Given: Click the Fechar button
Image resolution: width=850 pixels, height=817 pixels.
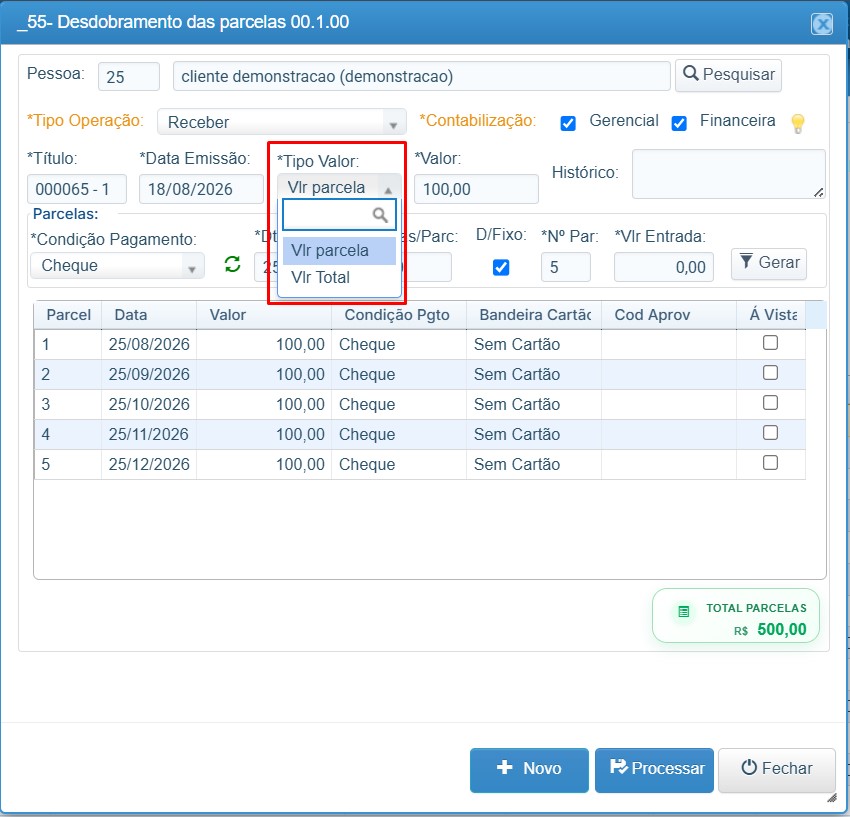Looking at the screenshot, I should (777, 770).
